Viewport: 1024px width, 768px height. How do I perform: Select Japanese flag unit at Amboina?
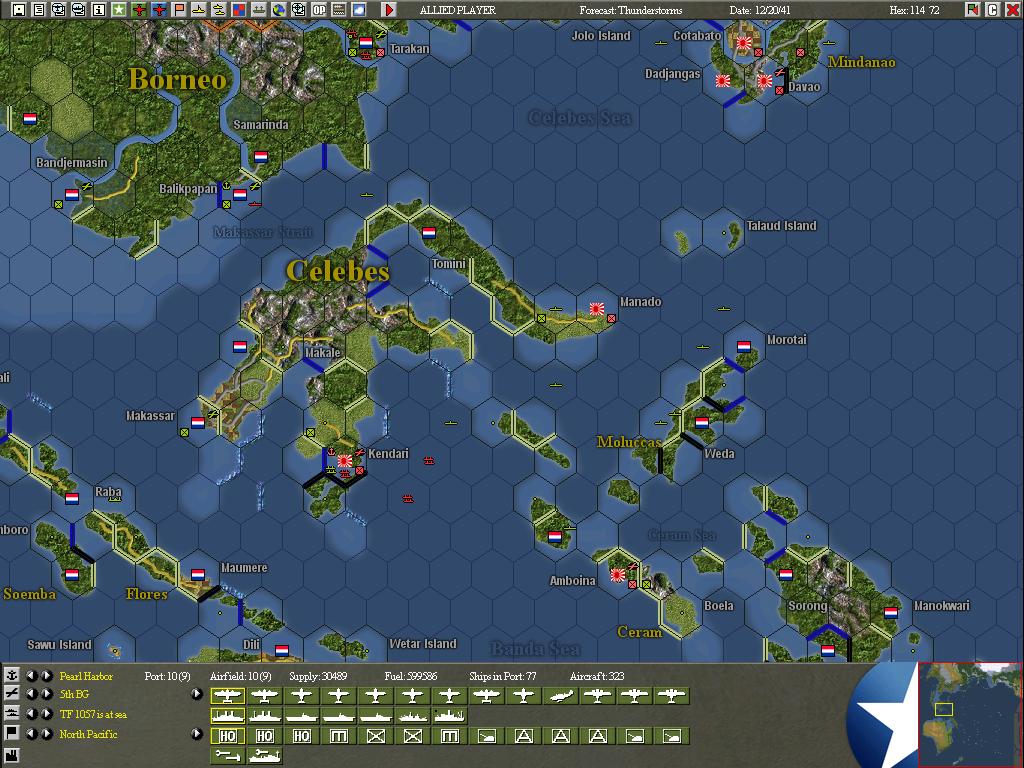[617, 575]
